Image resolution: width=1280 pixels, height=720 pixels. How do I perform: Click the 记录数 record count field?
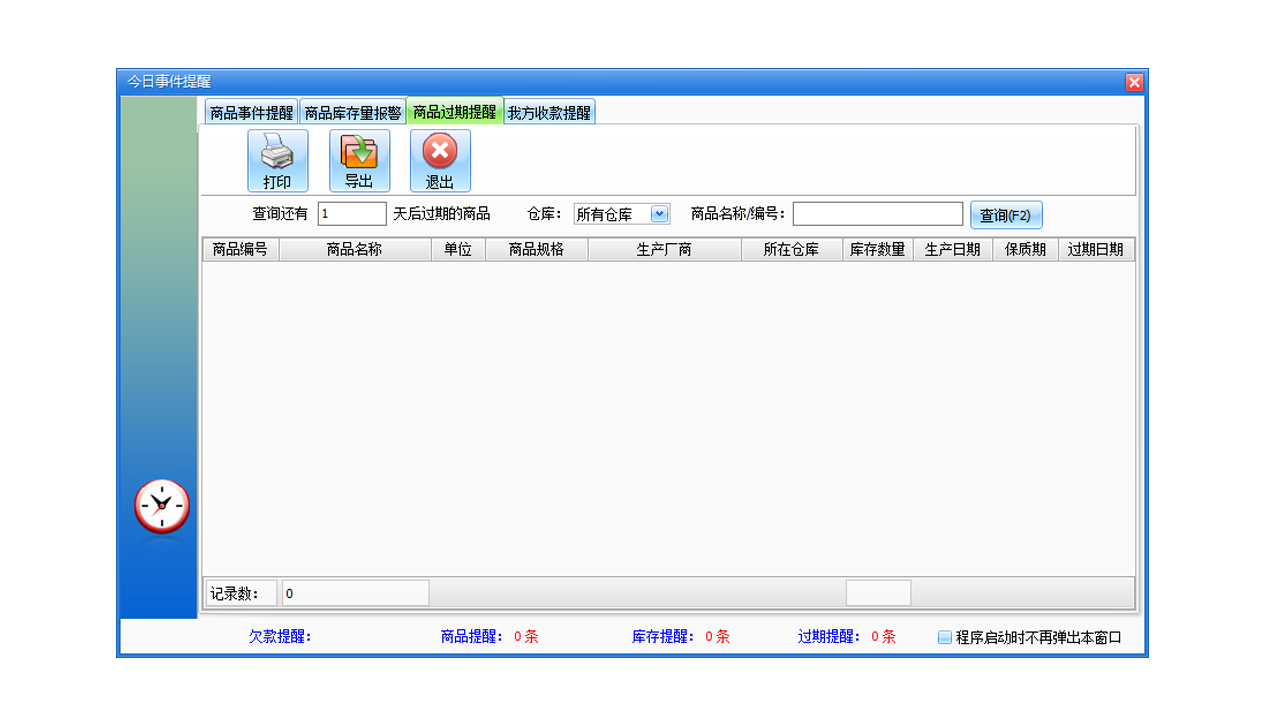(x=355, y=592)
